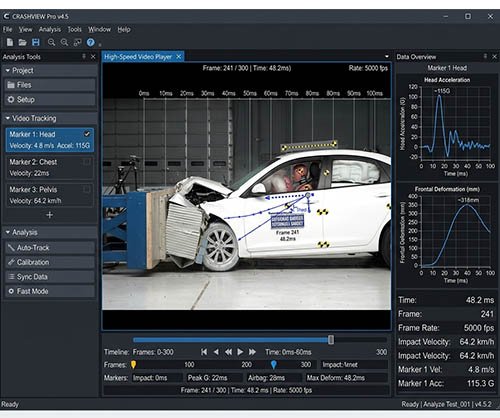Open the Help menu
Viewport: 500px width, 418px height.
coord(124,29)
